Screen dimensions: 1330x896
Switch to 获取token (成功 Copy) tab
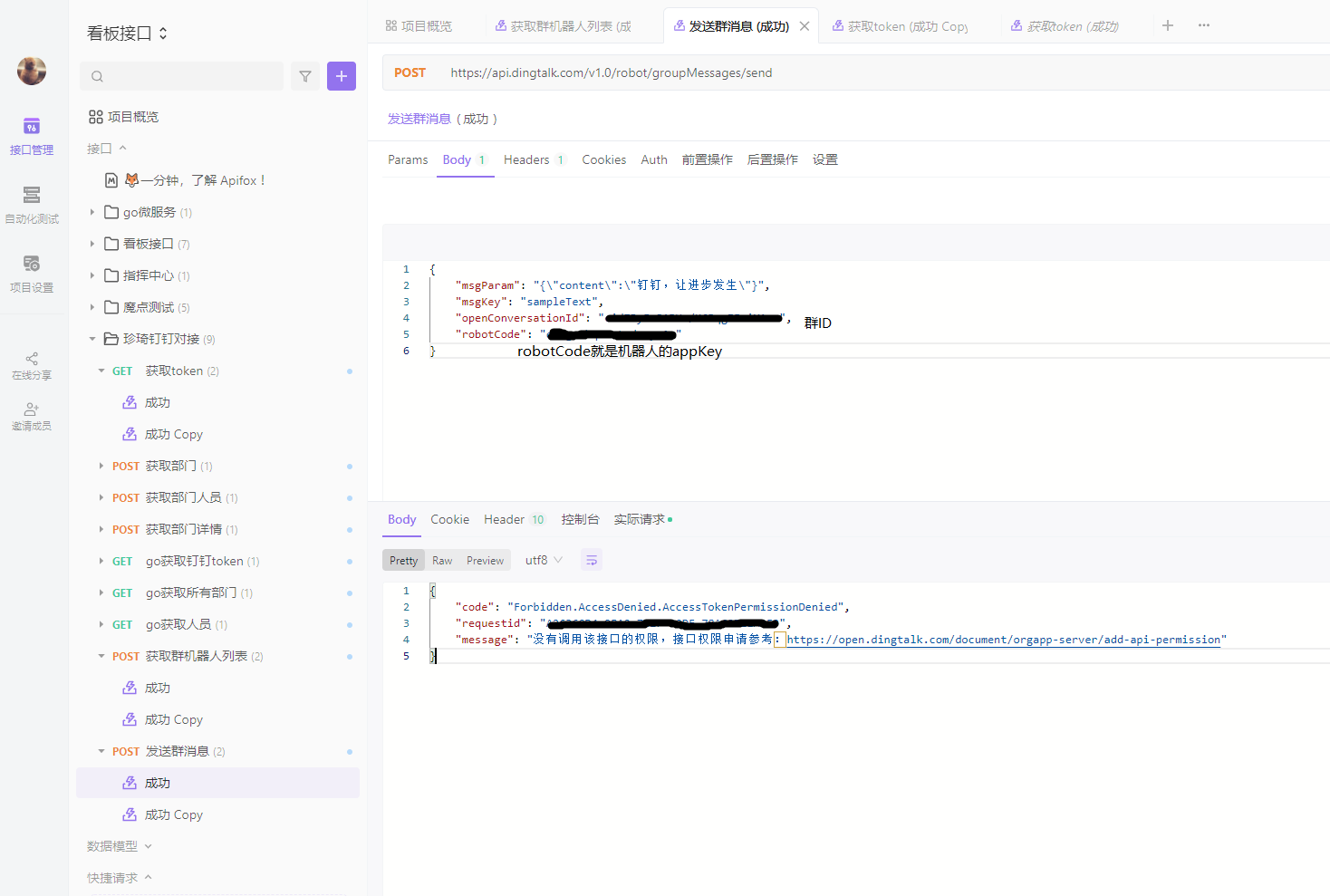coord(901,26)
